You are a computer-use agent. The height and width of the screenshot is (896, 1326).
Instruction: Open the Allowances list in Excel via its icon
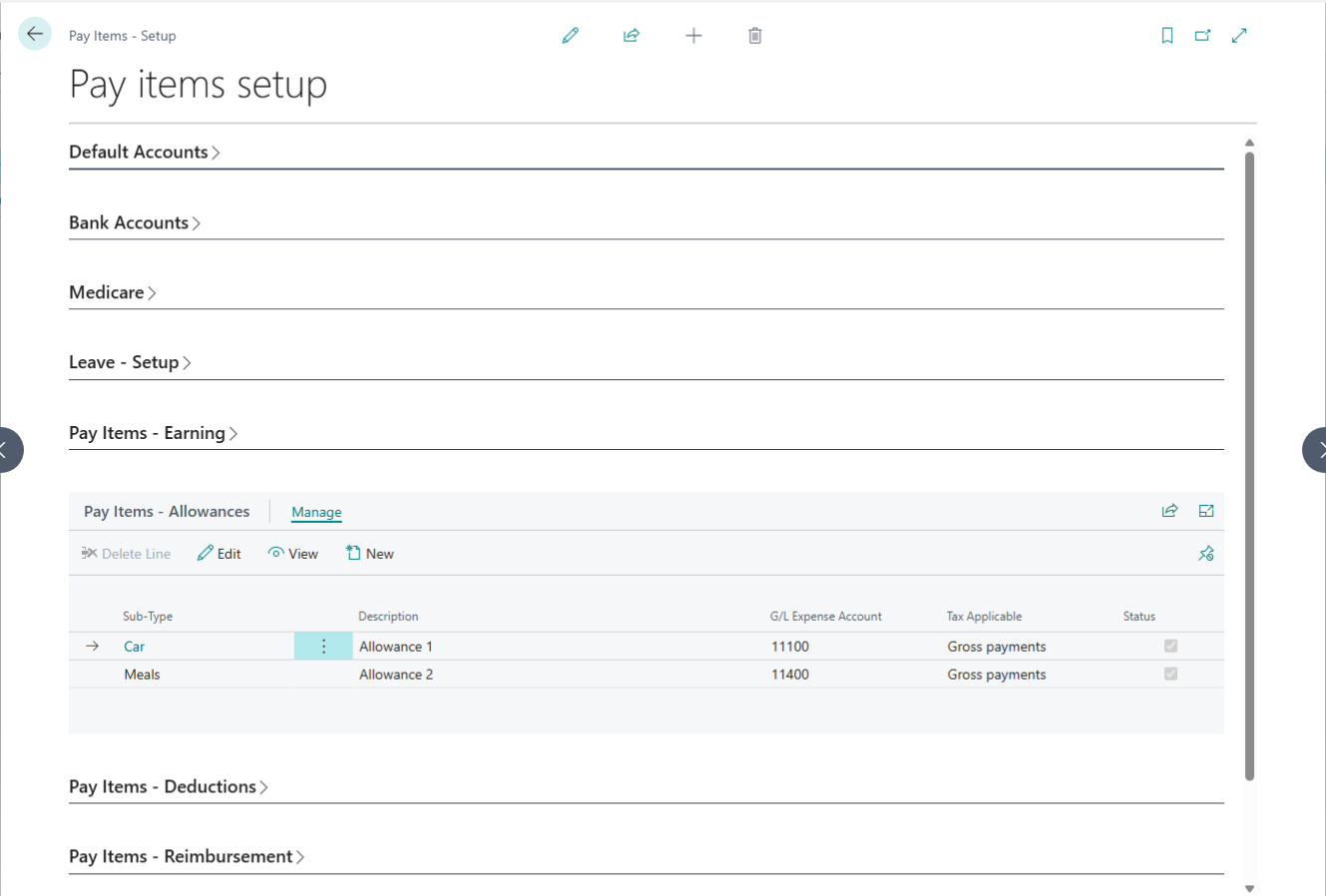coord(1205,510)
